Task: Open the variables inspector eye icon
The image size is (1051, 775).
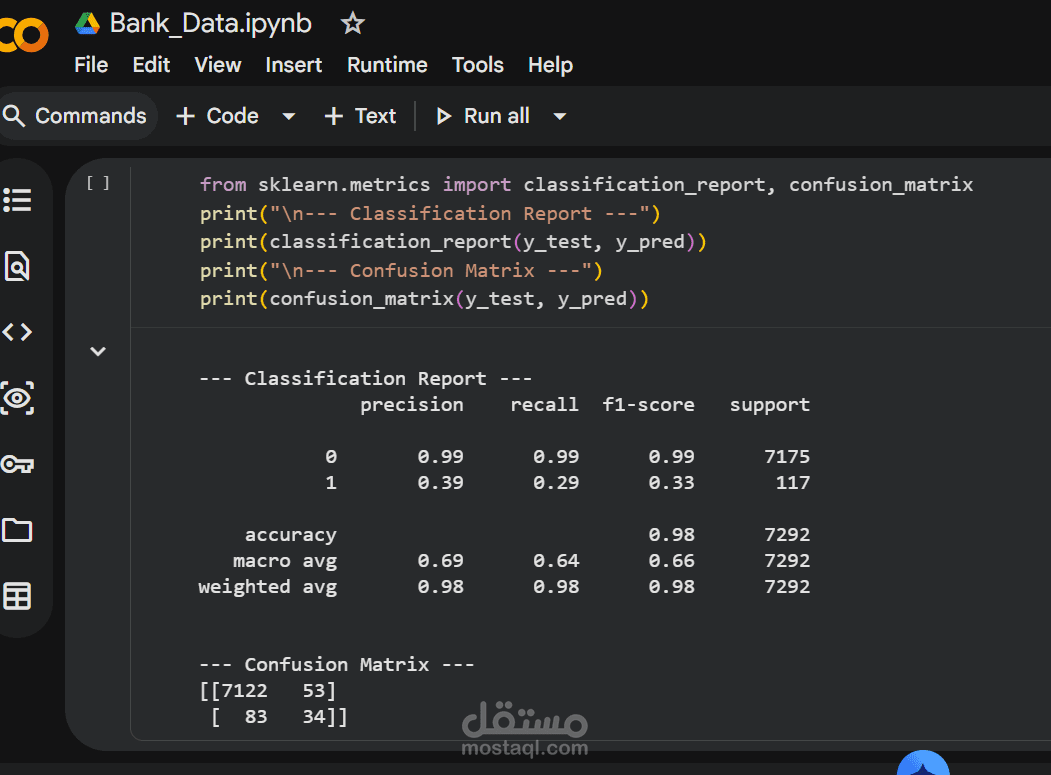Action: pos(17,398)
